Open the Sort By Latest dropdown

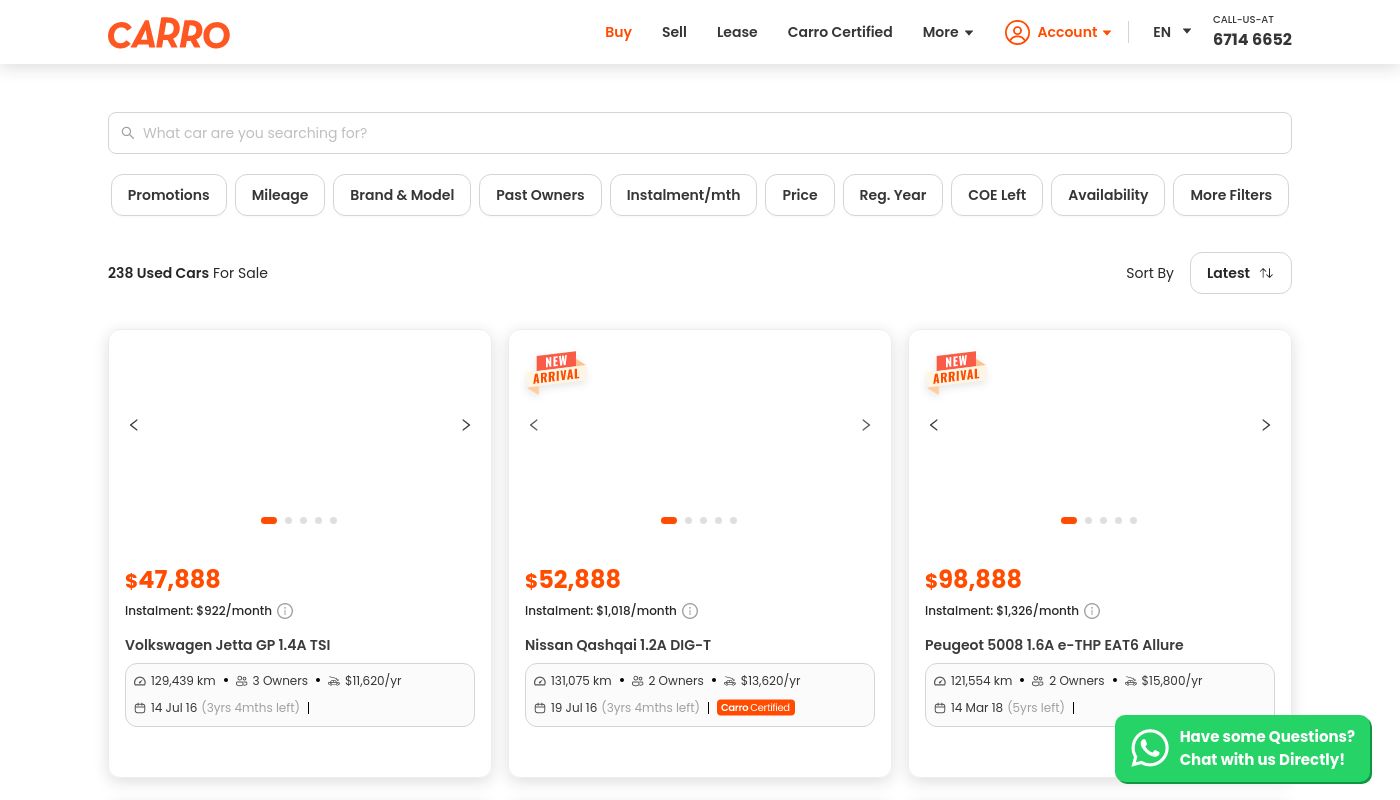[x=1240, y=273]
